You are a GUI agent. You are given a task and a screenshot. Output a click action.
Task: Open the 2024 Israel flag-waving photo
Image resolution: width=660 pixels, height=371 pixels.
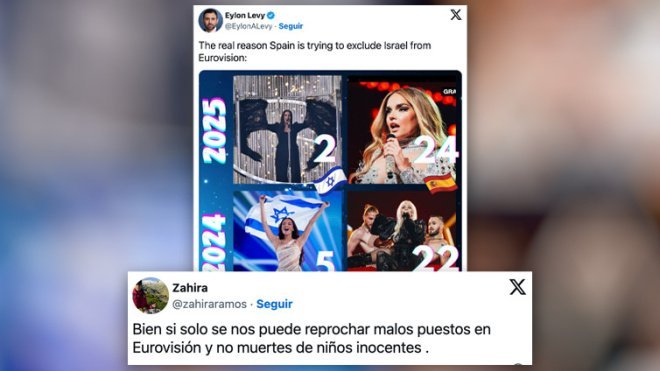click(287, 231)
